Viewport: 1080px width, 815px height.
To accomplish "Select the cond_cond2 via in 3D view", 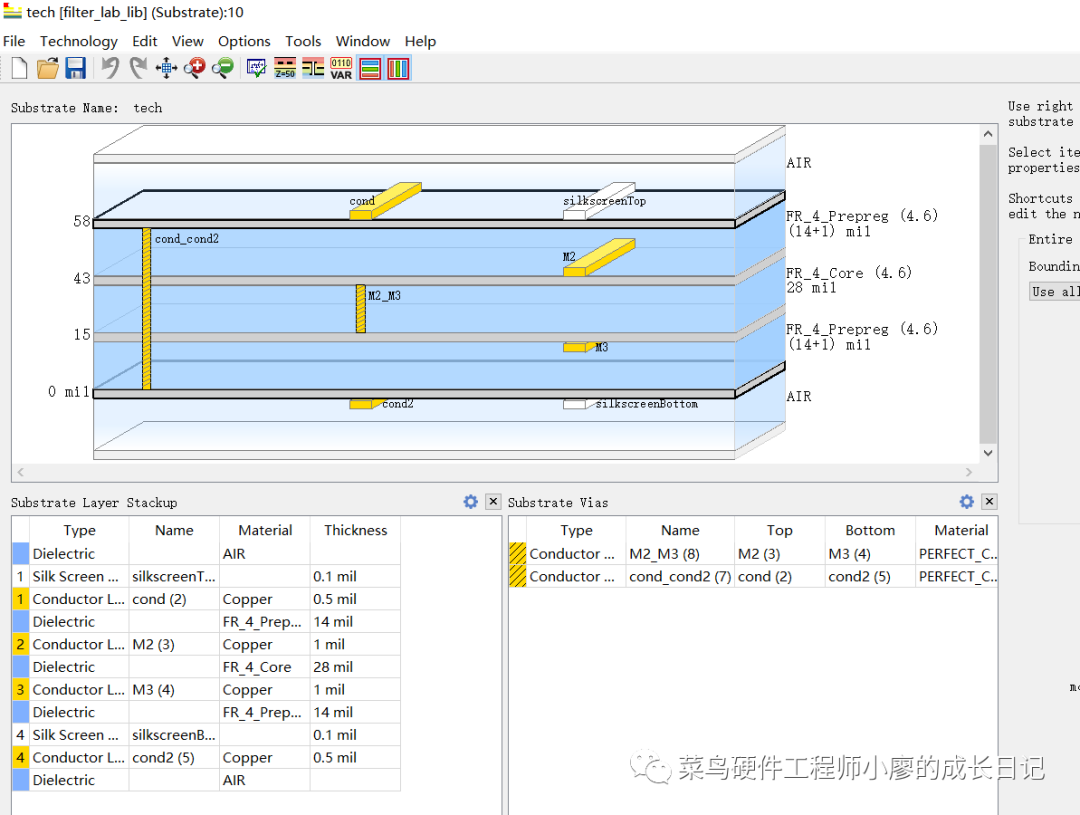I will (x=147, y=309).
